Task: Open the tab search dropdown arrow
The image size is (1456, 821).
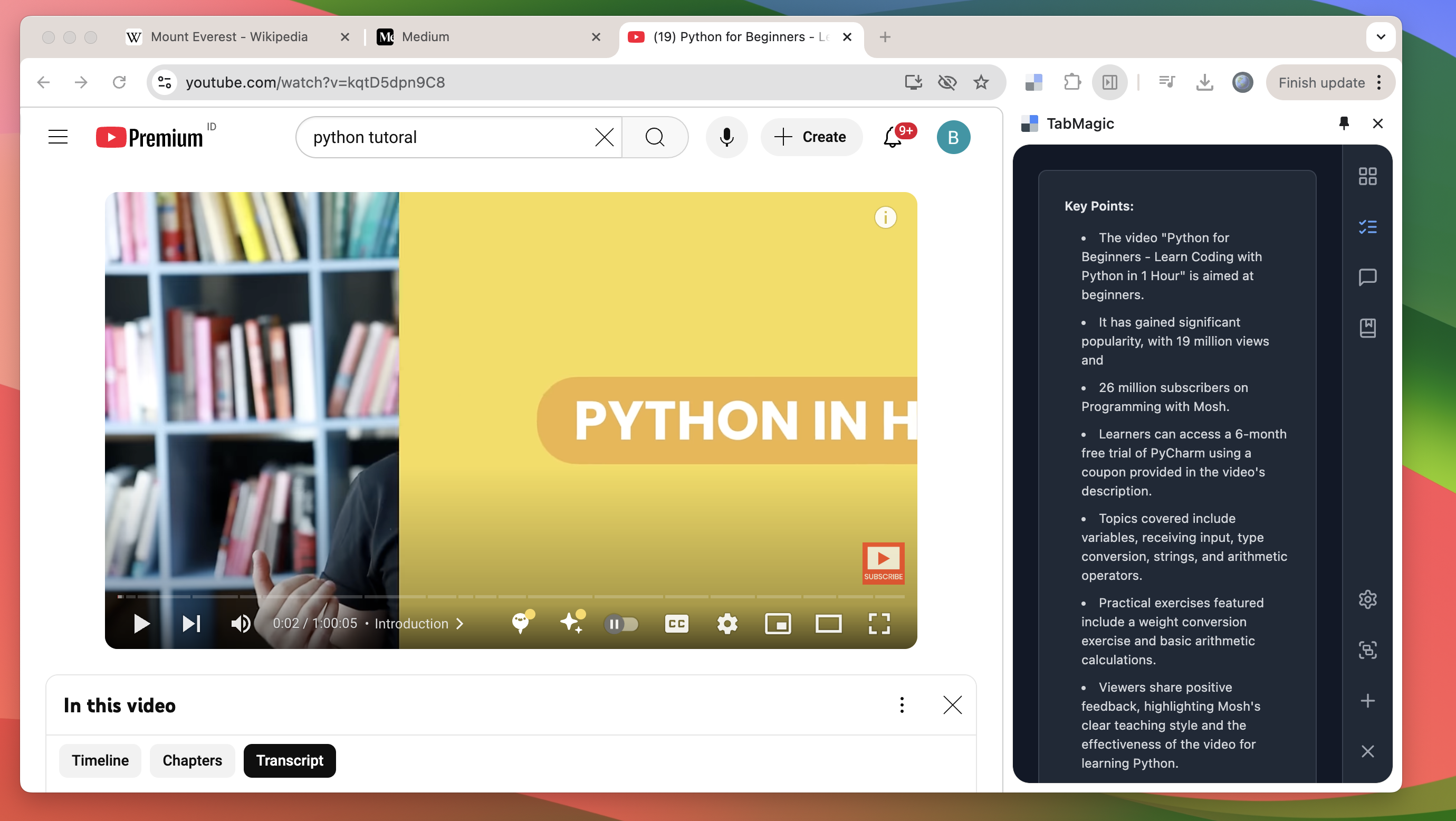Action: tap(1380, 37)
